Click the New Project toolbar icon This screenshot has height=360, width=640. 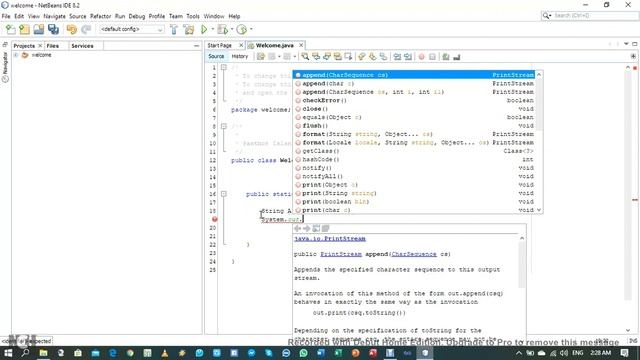tap(24, 29)
